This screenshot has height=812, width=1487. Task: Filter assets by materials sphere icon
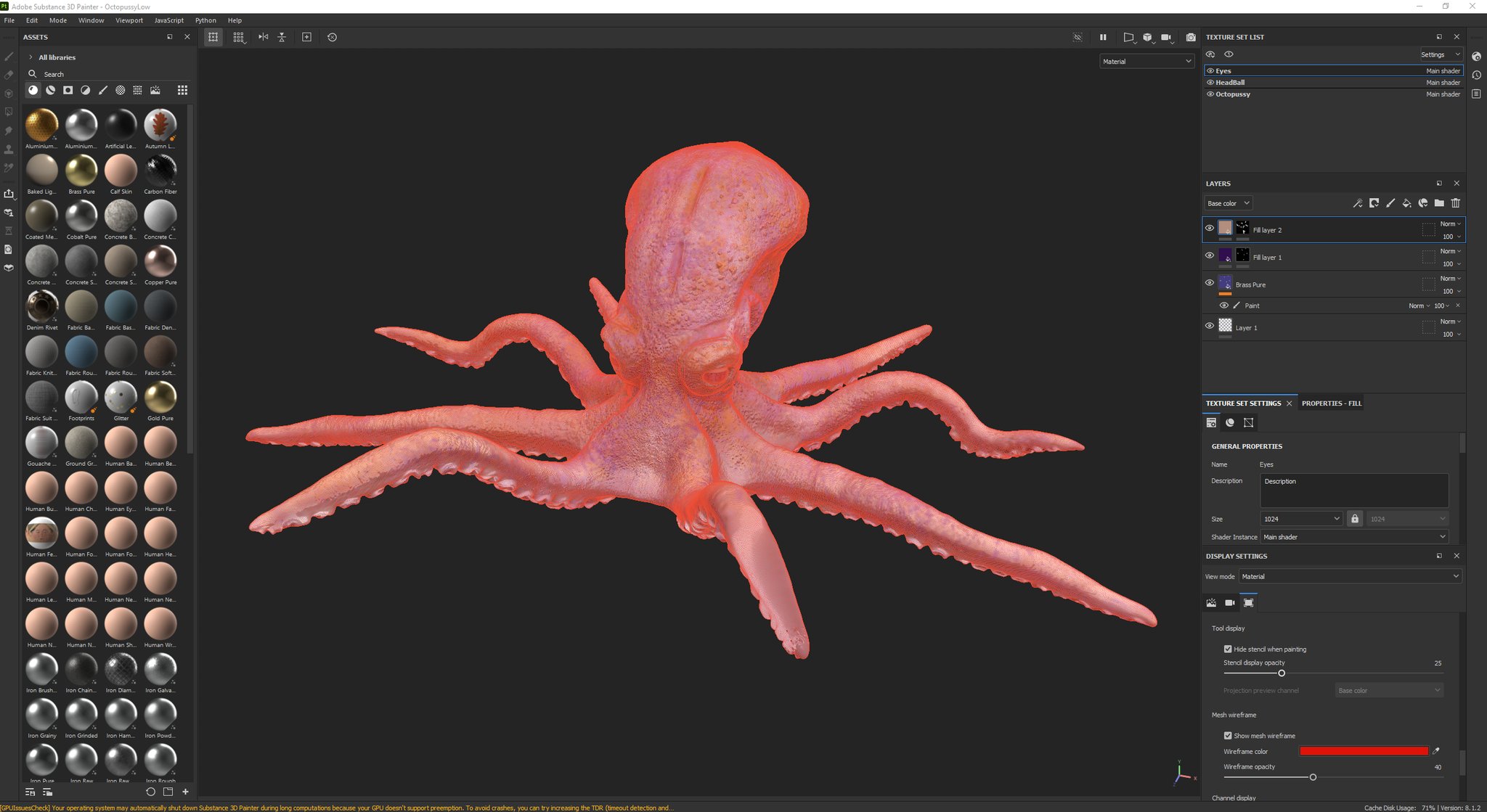click(33, 90)
